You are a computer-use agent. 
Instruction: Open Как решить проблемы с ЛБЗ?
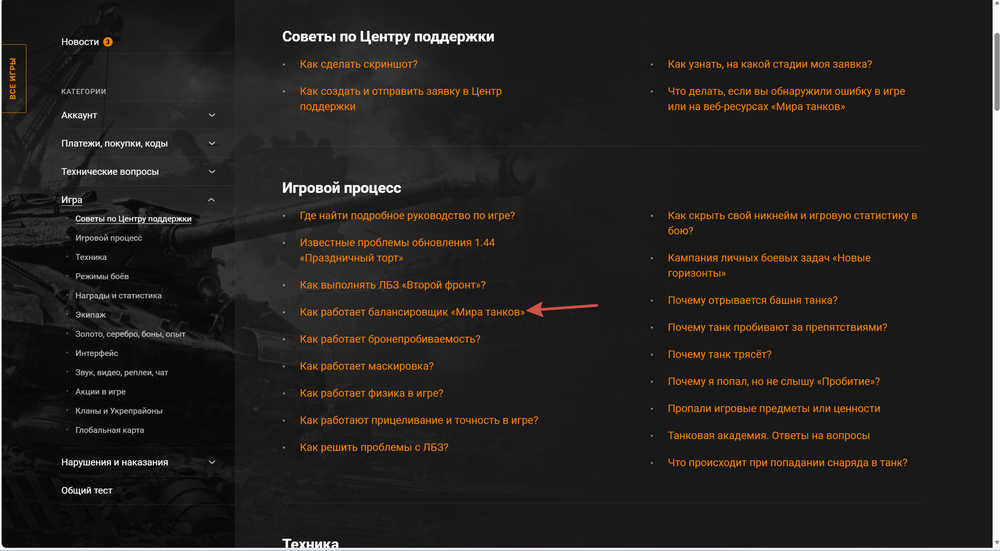coord(374,448)
